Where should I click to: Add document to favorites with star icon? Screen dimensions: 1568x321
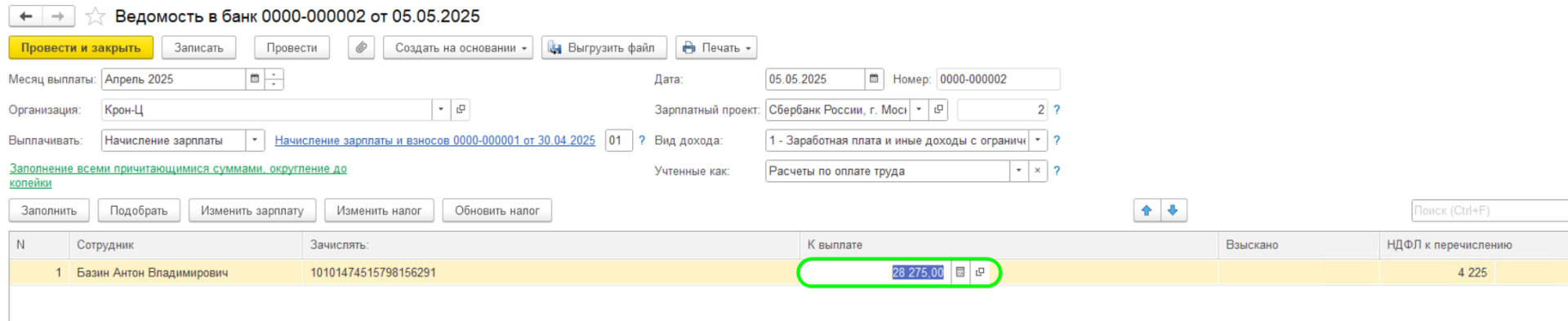[x=96, y=16]
